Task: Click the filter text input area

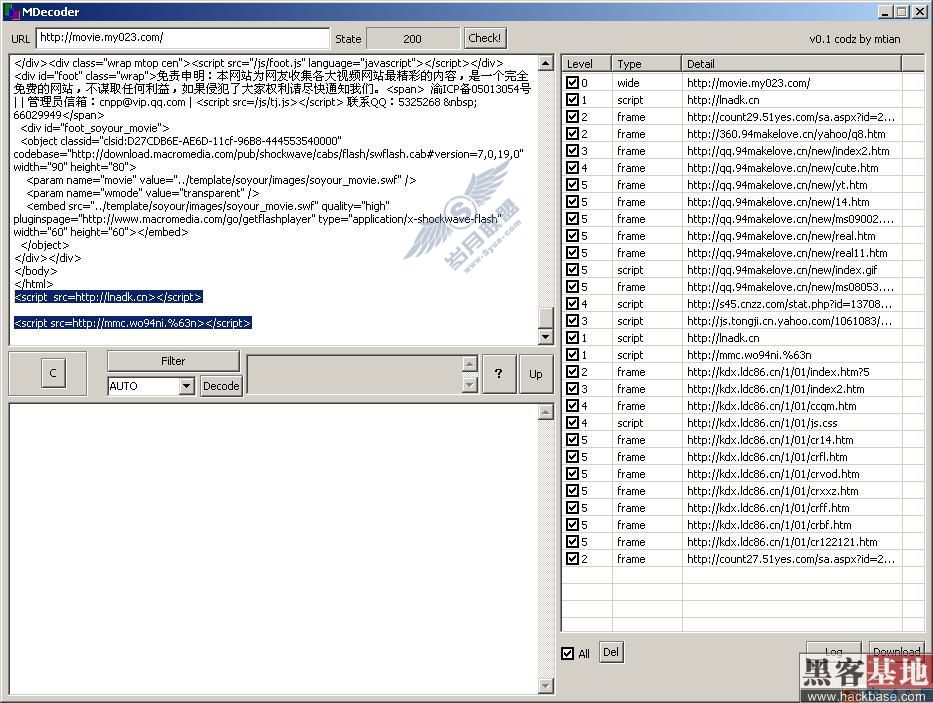Action: [x=355, y=374]
